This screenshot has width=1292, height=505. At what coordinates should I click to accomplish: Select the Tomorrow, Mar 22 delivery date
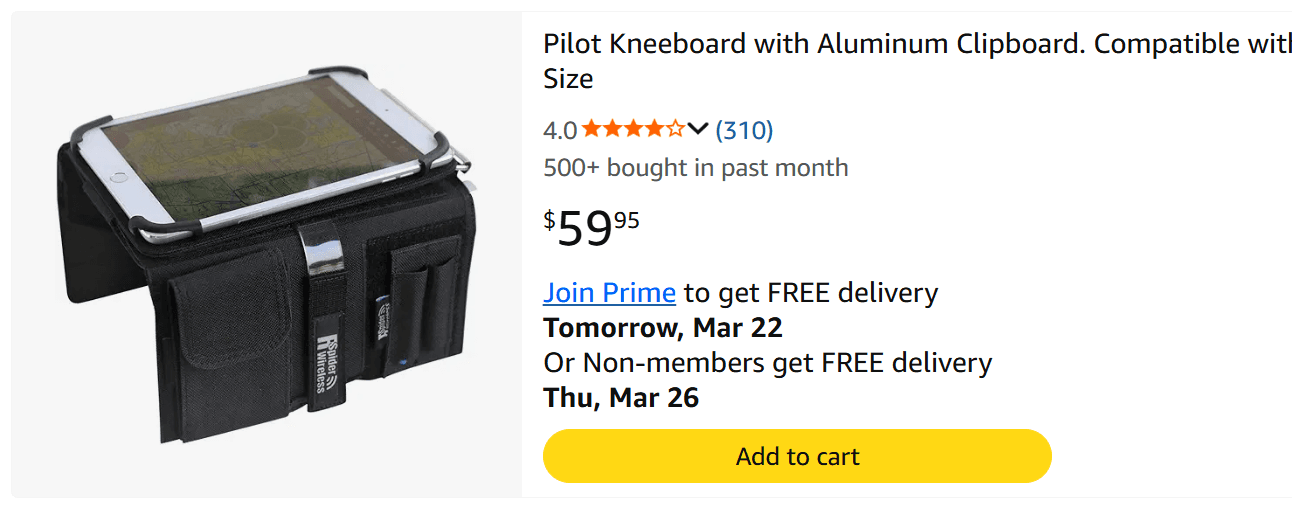point(662,328)
